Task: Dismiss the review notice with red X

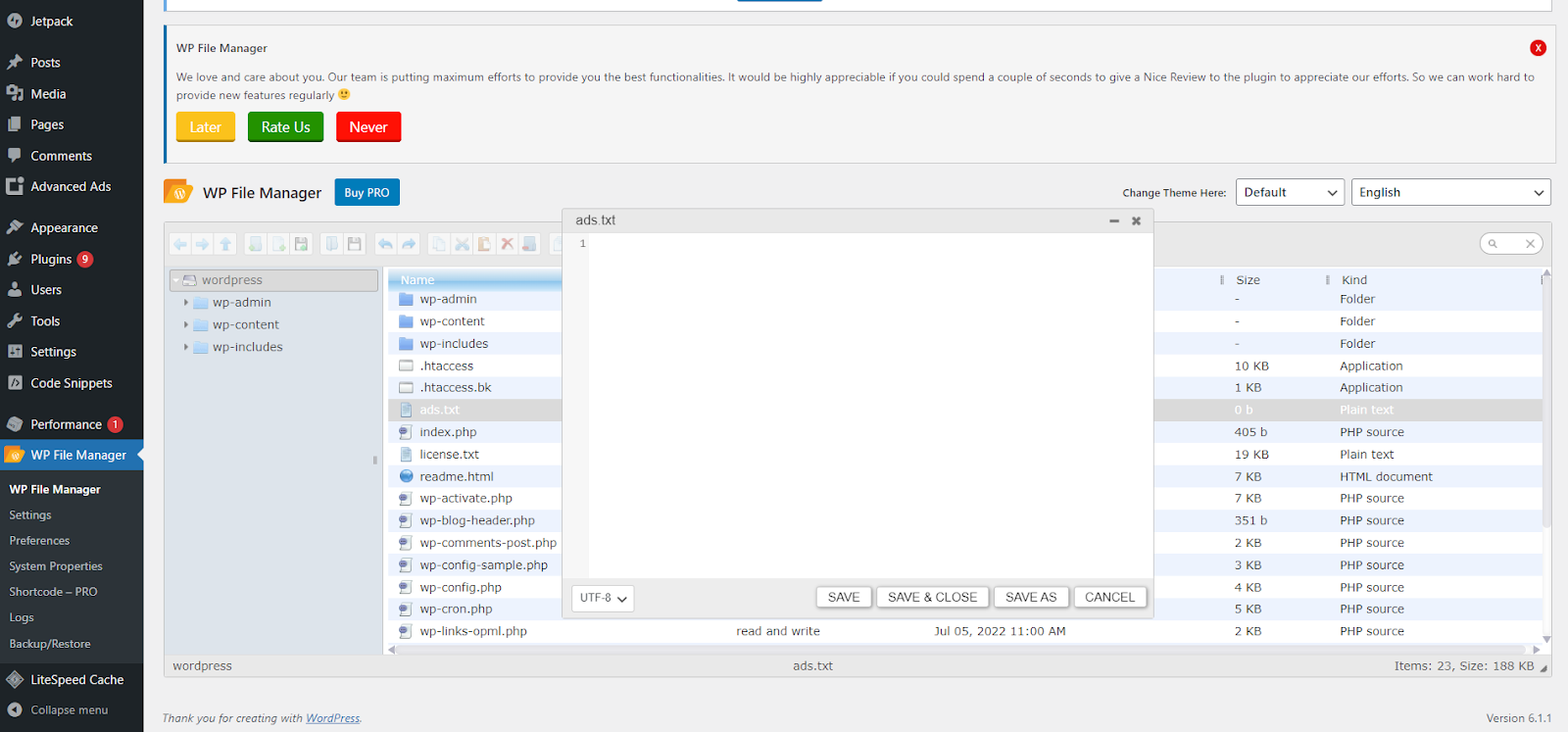Action: point(1538,48)
